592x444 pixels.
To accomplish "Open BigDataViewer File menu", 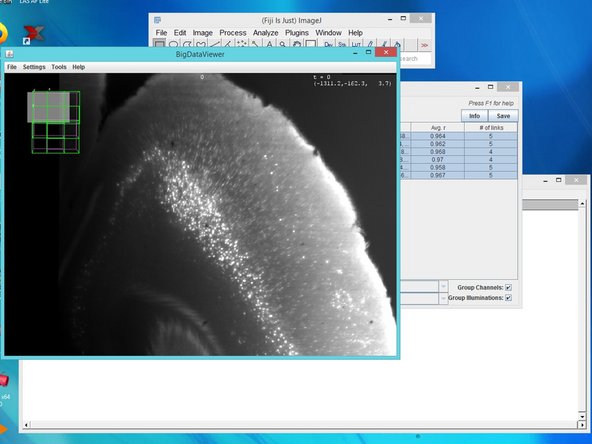I will click(x=12, y=67).
